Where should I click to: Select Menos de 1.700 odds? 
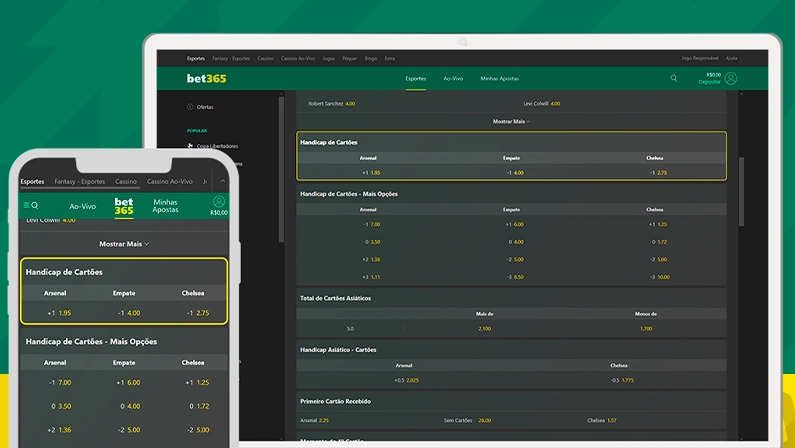[646, 328]
